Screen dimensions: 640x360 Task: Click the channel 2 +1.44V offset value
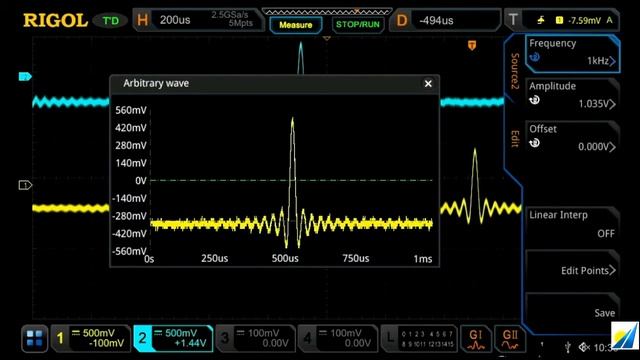pyautogui.click(x=190, y=344)
